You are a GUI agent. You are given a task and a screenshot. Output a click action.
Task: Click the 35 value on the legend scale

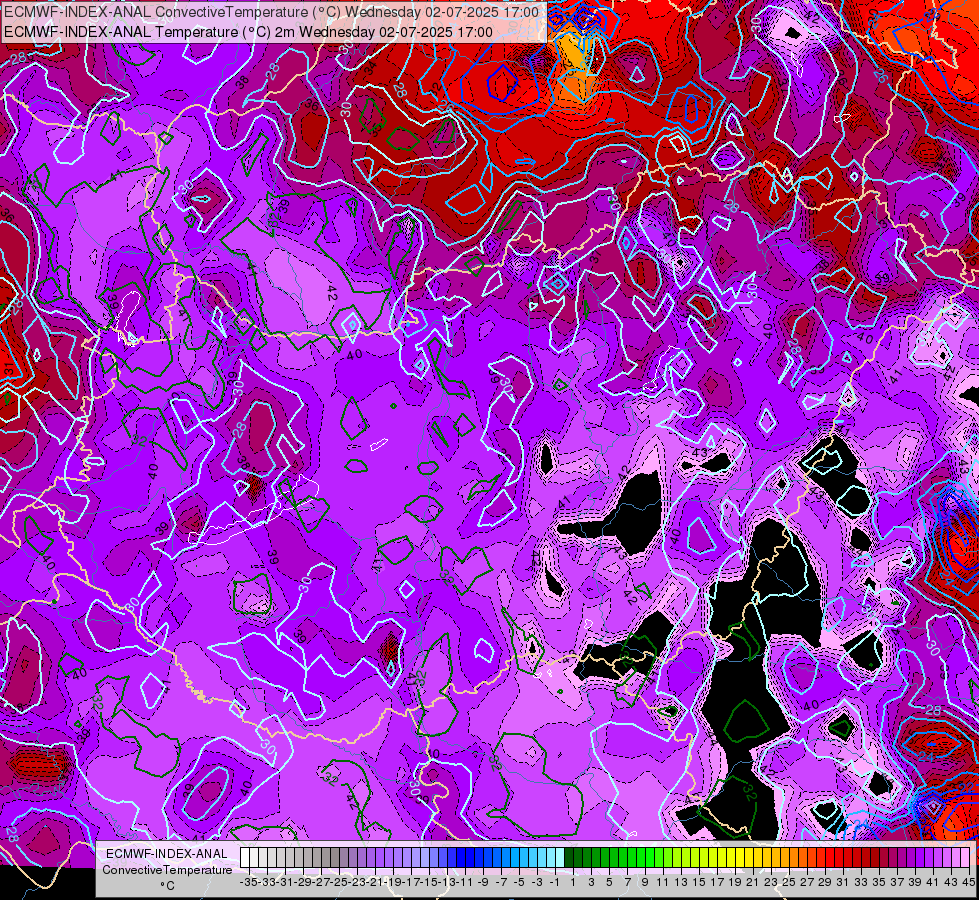click(879, 882)
